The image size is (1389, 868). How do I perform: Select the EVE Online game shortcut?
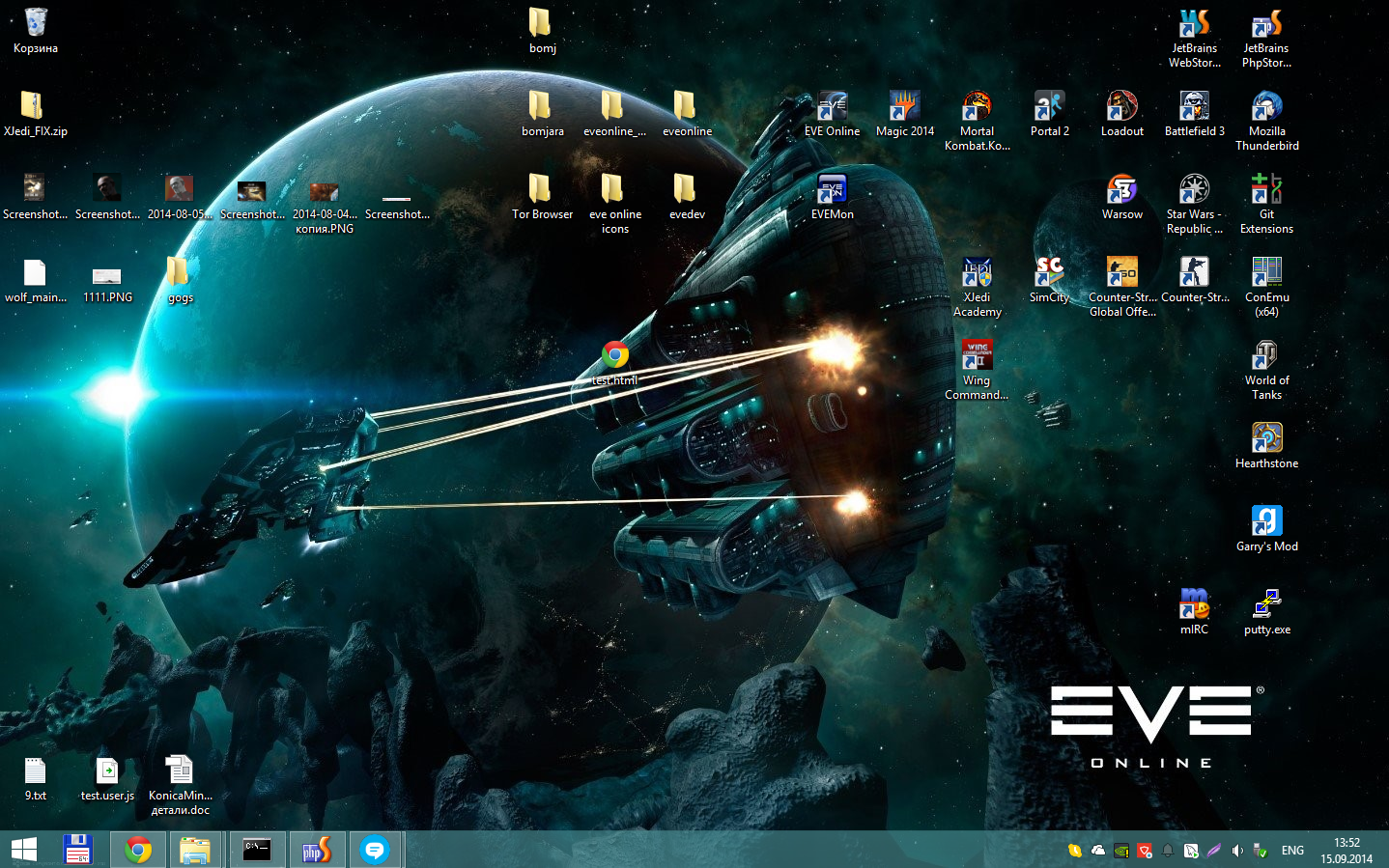[x=832, y=114]
